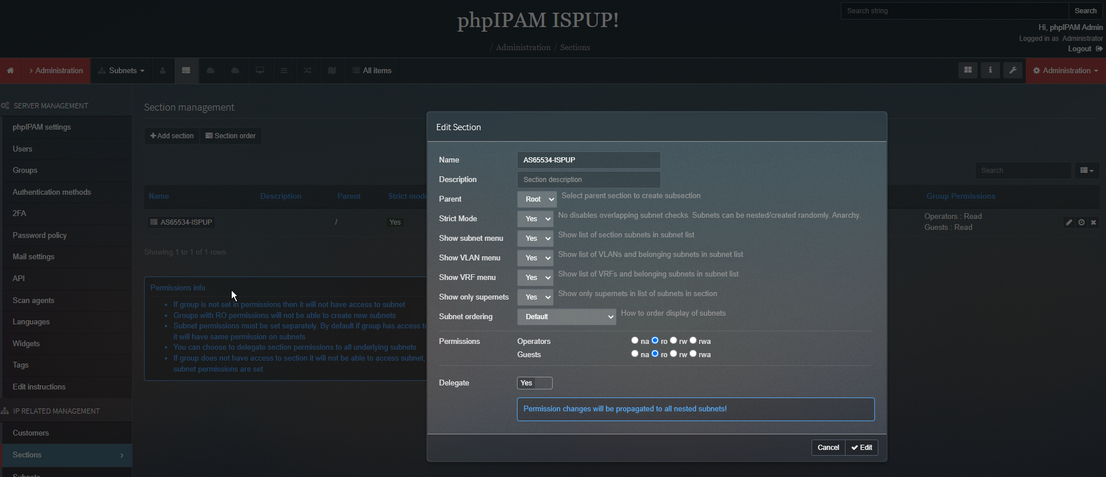Go to the home dashboard icon
1106x477 pixels.
point(10,71)
